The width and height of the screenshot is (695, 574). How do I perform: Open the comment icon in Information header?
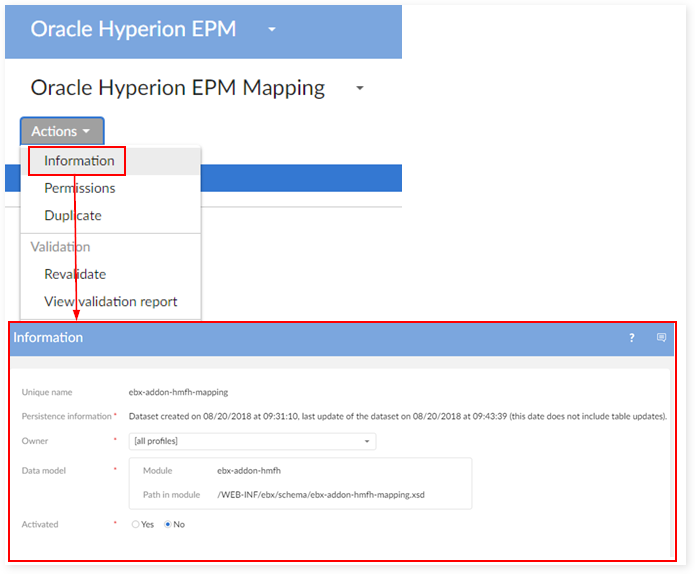click(661, 338)
